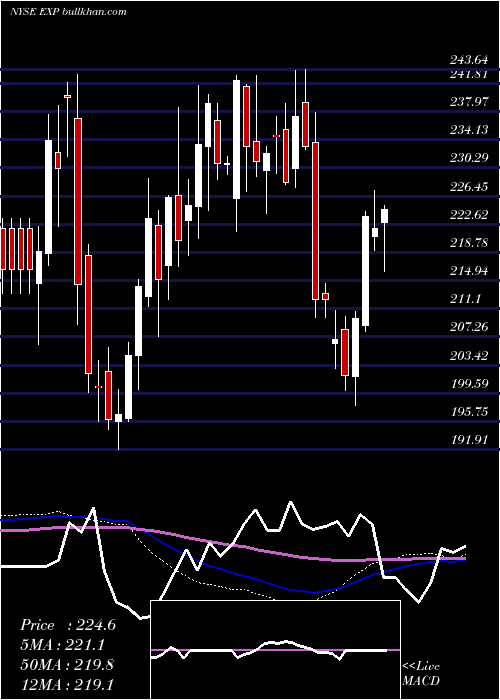Click the 191.91 price level label
The width and height of the screenshot is (500, 700).
tap(468, 440)
